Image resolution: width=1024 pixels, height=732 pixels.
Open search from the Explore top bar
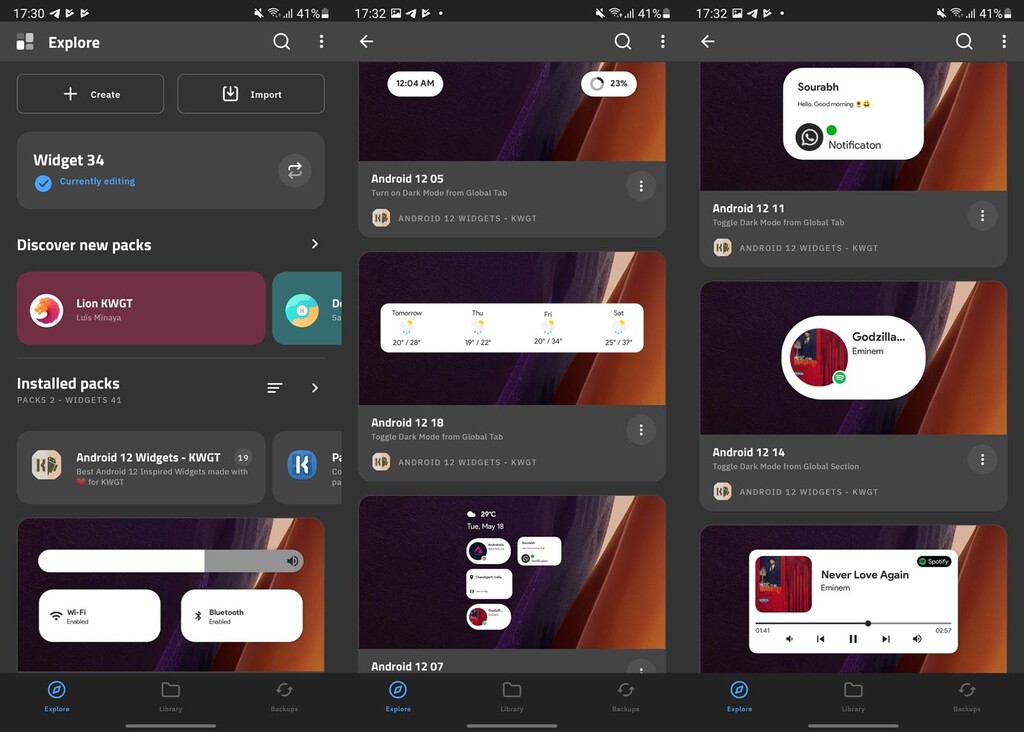tap(281, 42)
